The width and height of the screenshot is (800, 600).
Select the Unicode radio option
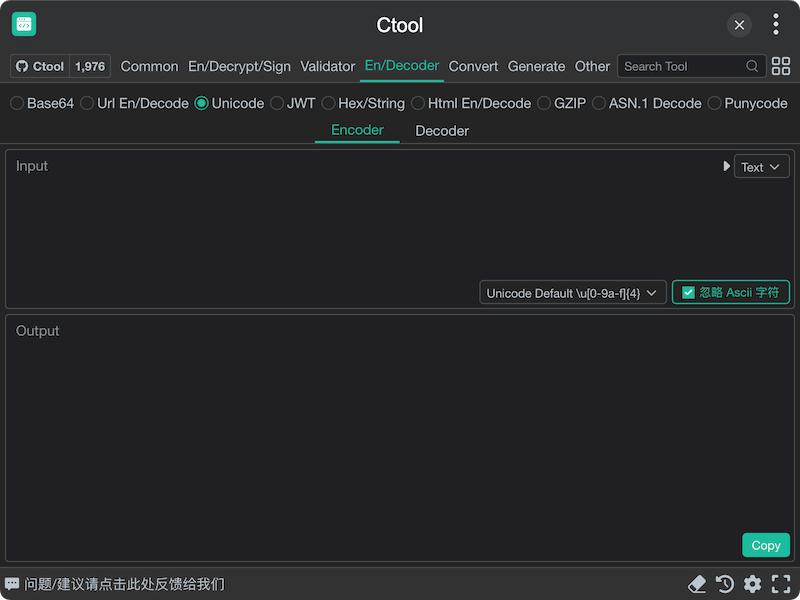(x=229, y=103)
